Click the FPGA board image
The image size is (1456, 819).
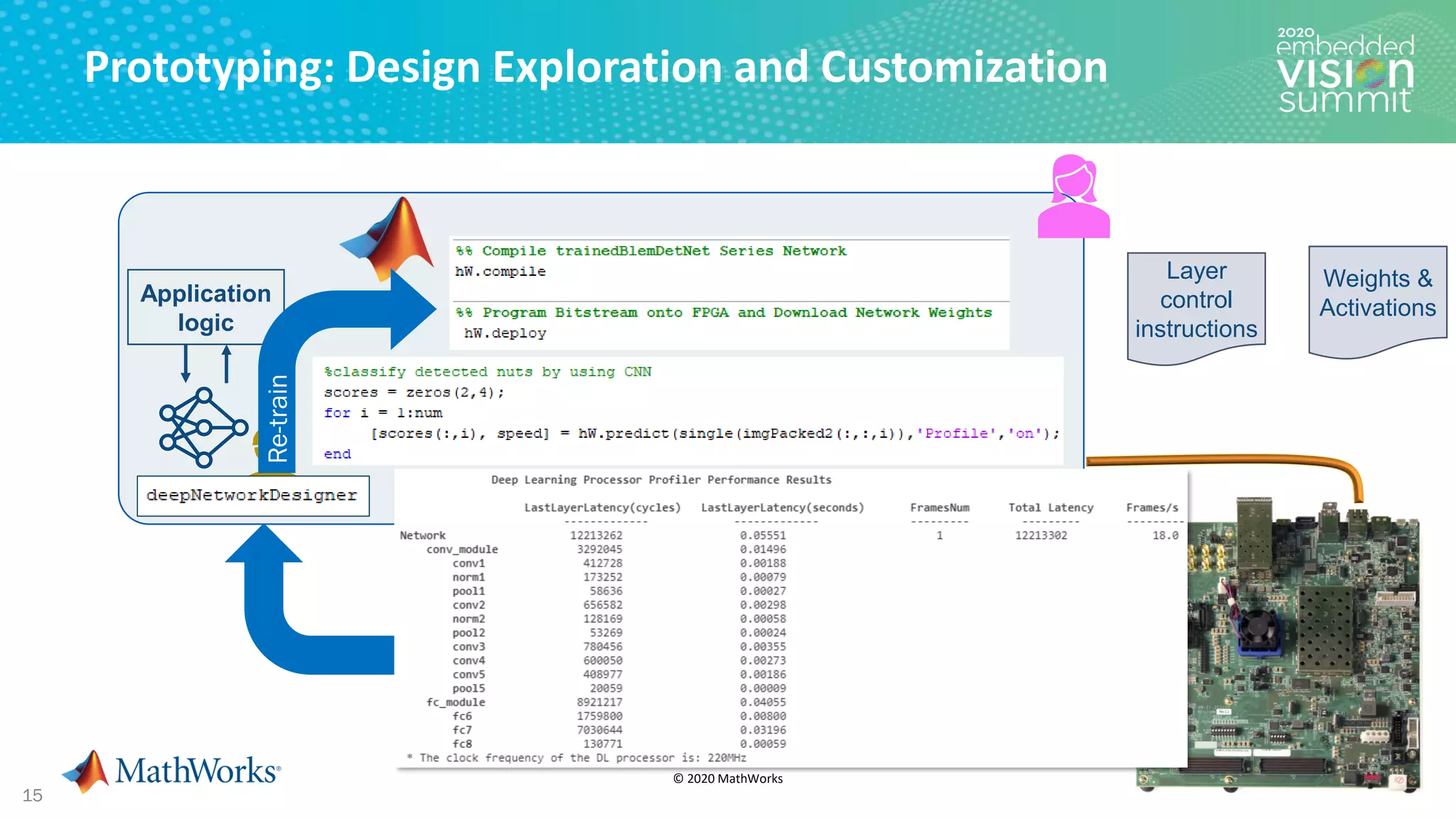(1305, 643)
